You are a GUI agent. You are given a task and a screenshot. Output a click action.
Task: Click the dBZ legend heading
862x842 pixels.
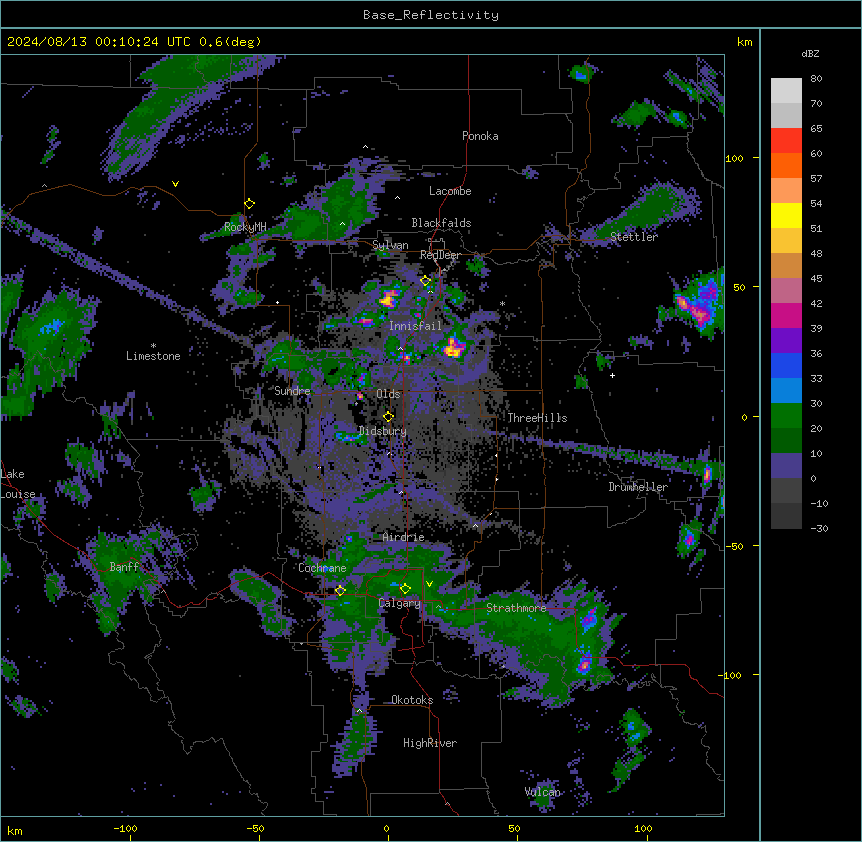(x=810, y=53)
